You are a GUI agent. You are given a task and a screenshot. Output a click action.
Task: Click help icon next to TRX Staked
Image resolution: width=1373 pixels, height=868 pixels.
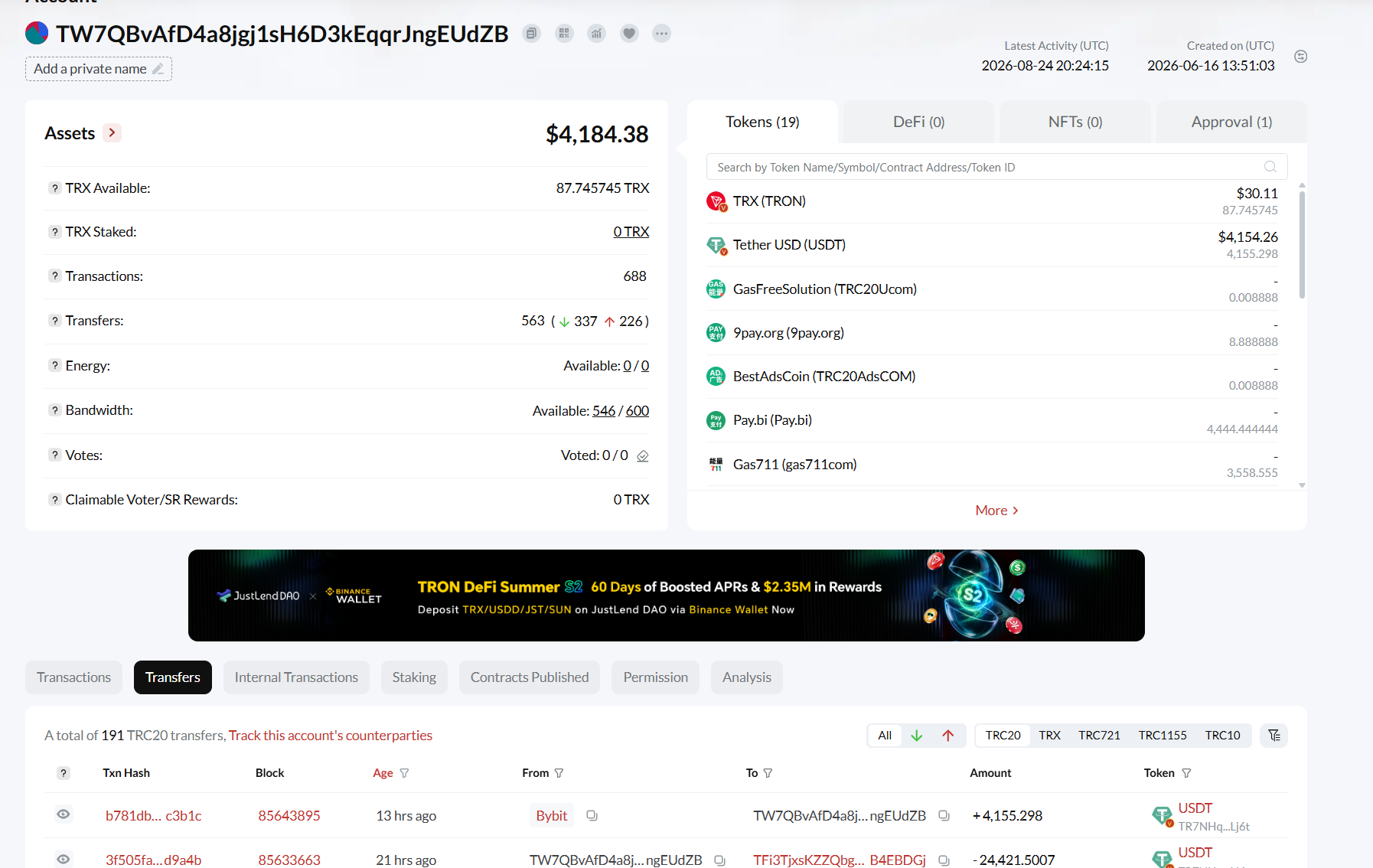tap(55, 232)
